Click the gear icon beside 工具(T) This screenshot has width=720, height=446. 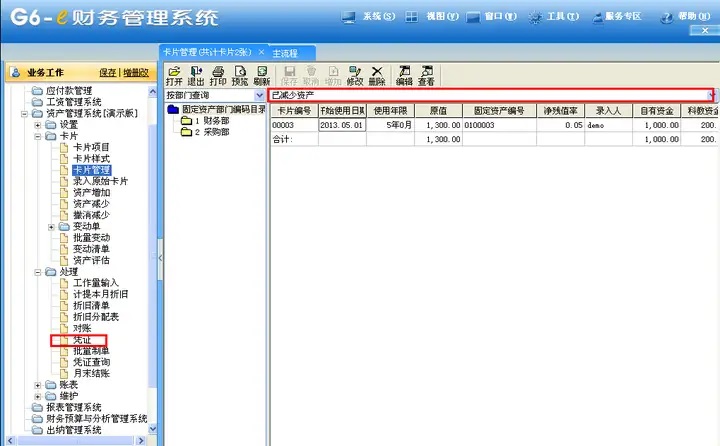tap(534, 17)
